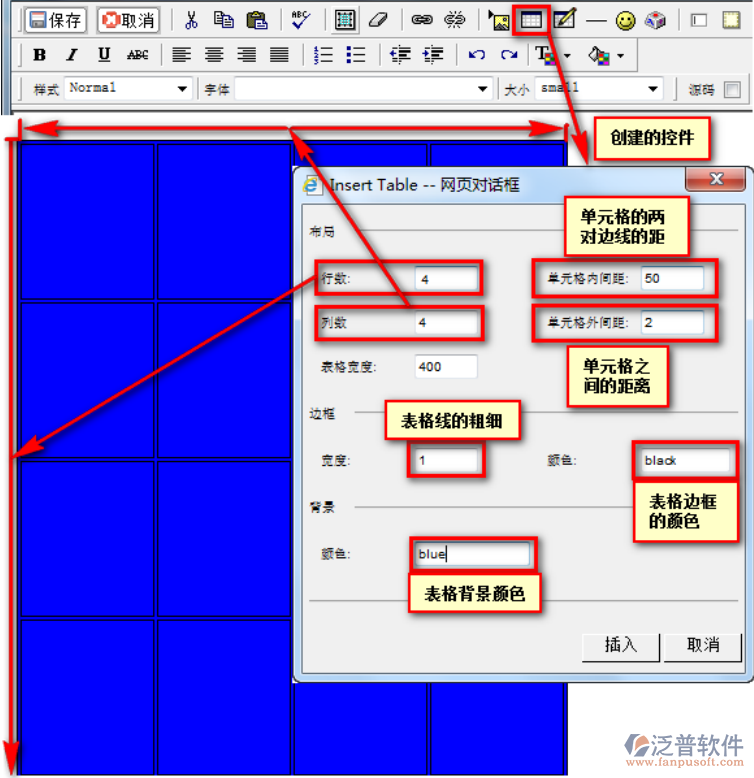Click the paste clipboard icon
This screenshot has width=754, height=778.
click(257, 20)
